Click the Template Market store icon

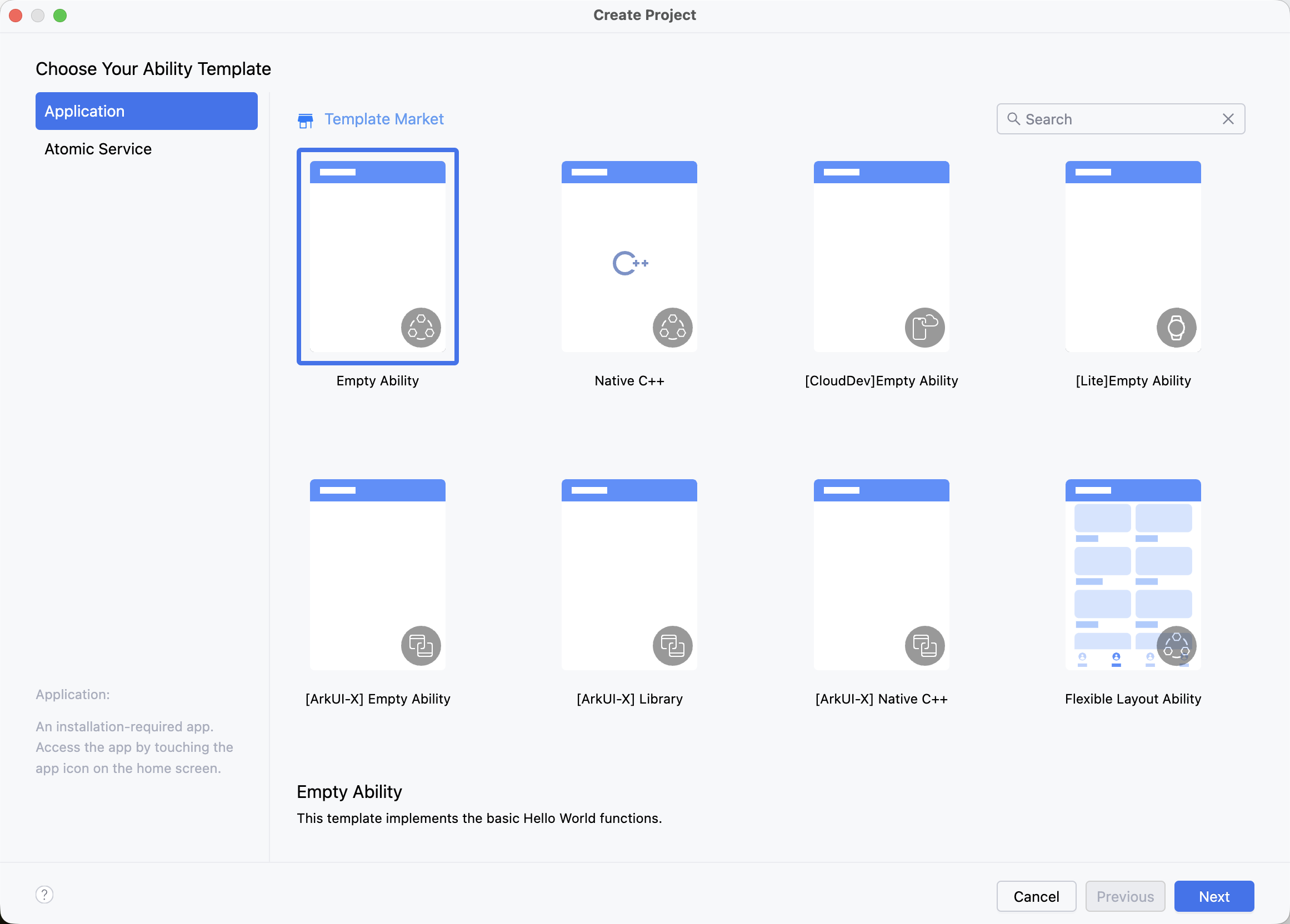click(306, 120)
